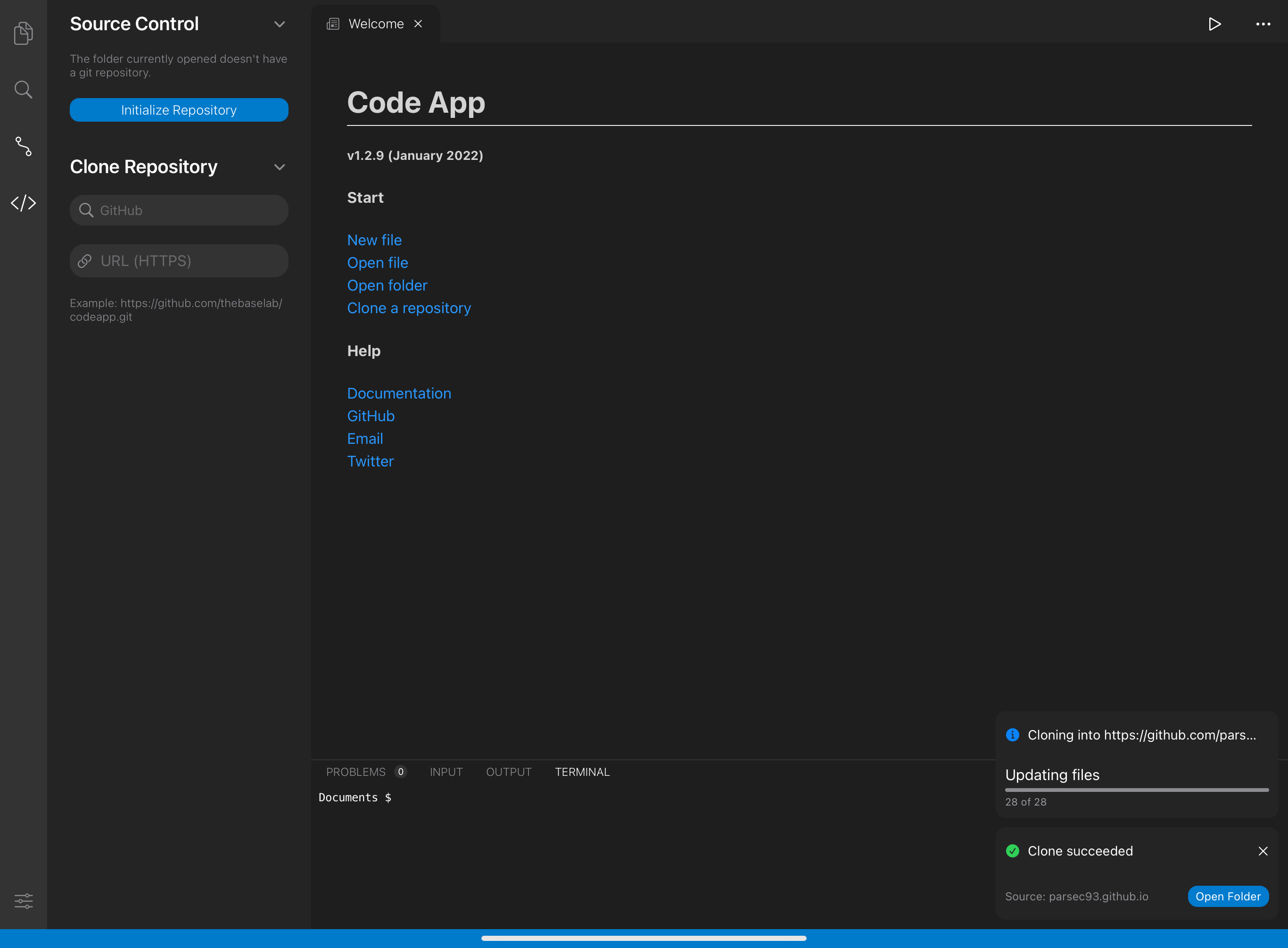Screen dimensions: 1288x948
Task: Select the search icon in the sidebar
Action: coord(23,89)
